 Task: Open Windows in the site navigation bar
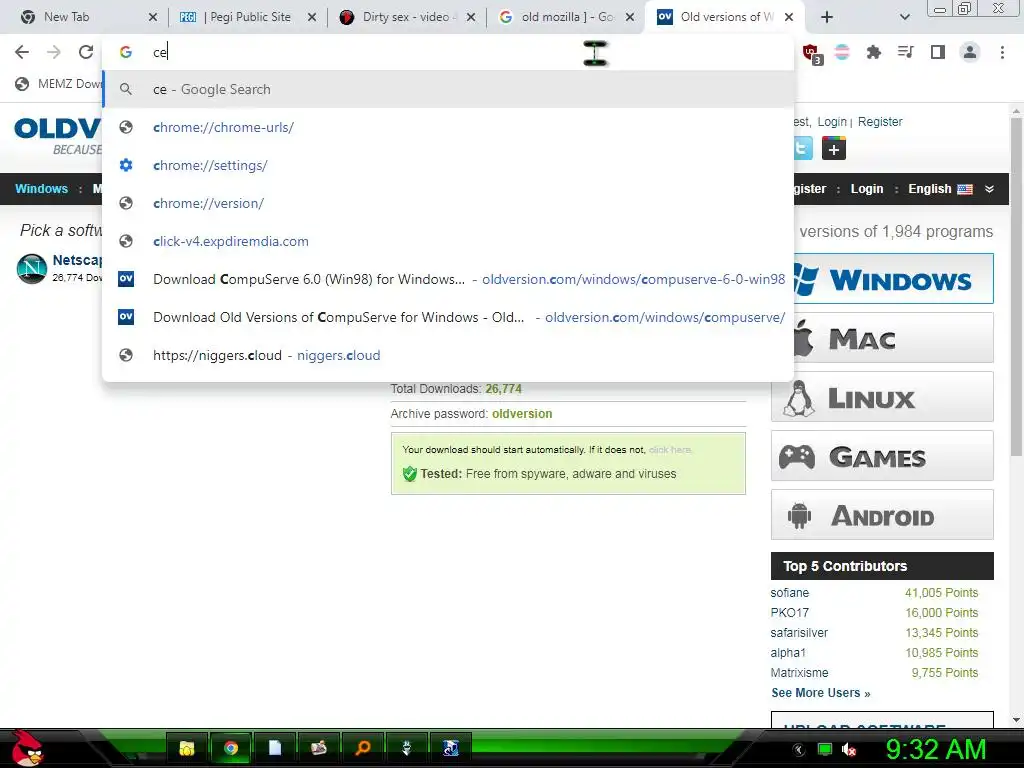[41, 189]
